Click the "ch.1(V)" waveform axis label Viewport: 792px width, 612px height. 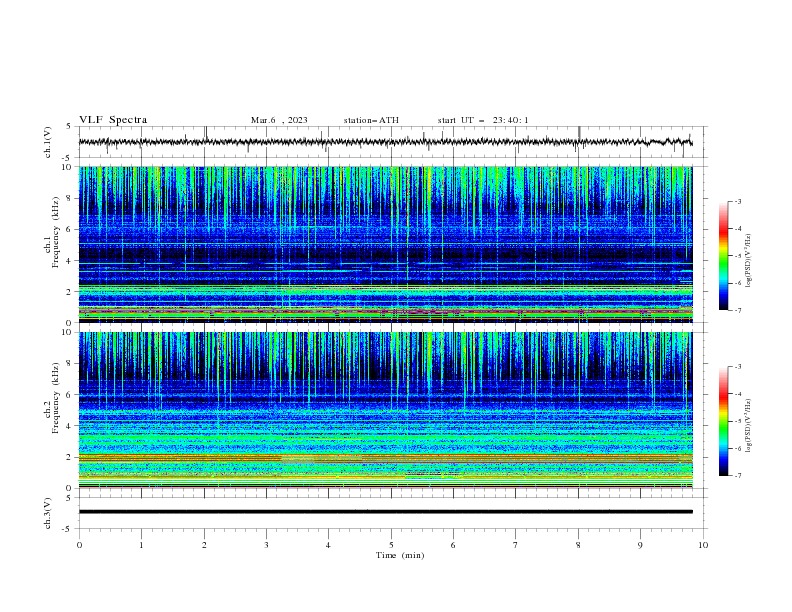[48, 142]
